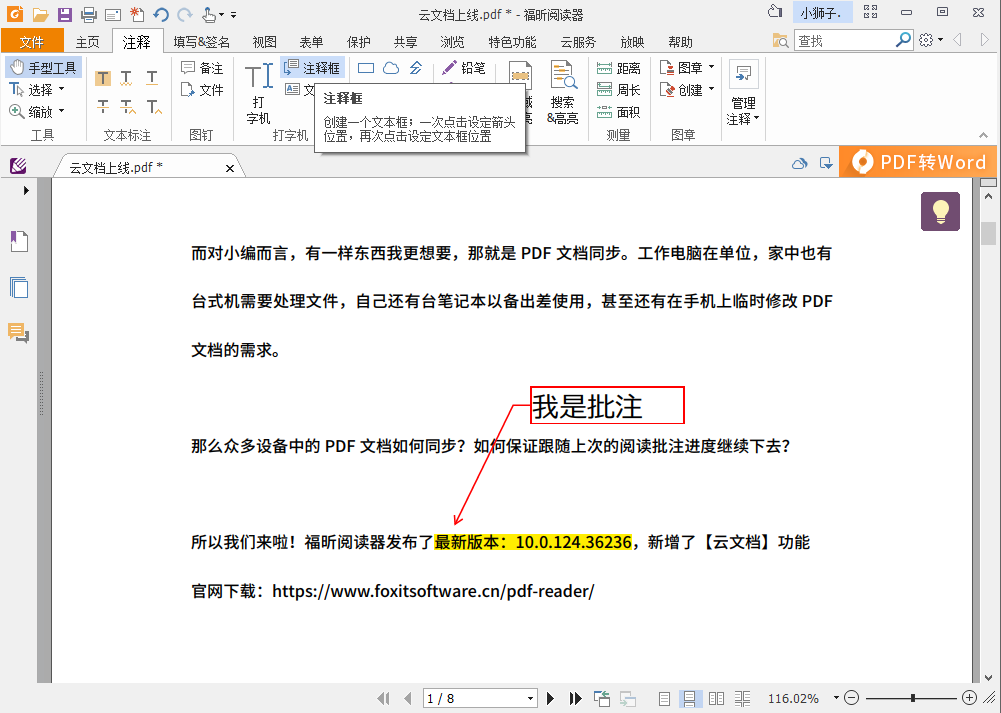Enable single page view mode

click(664, 698)
